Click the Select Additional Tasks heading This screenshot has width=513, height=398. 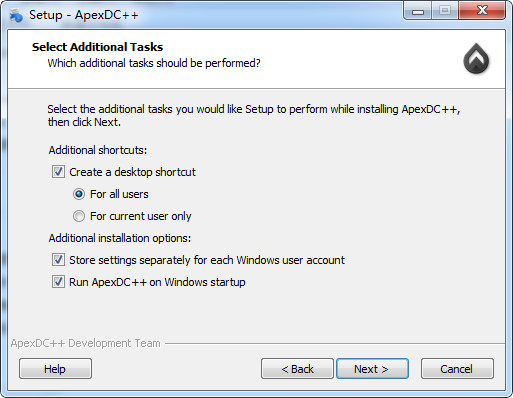click(97, 47)
